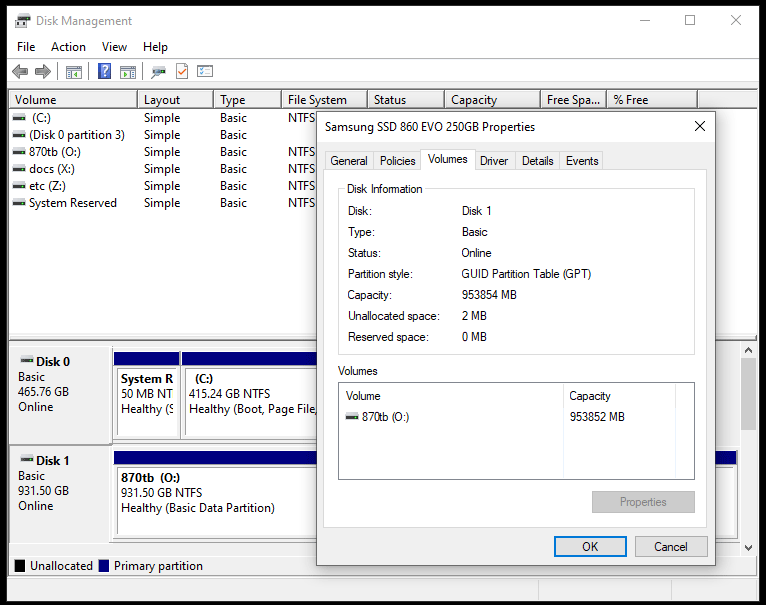Click the blue Primary partition legend swatch
766x605 pixels.
[104, 565]
